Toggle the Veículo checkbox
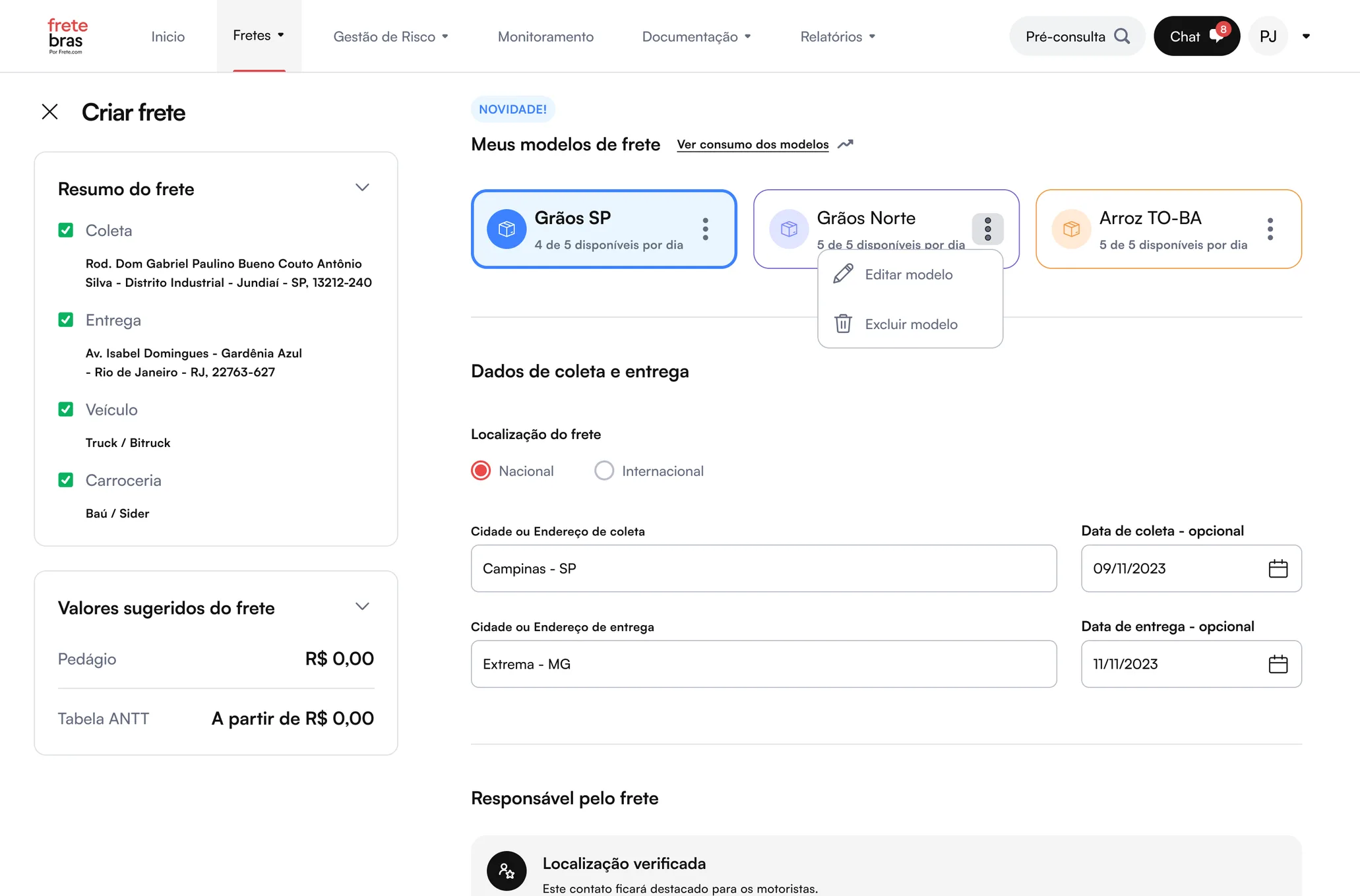Image resolution: width=1360 pixels, height=896 pixels. point(65,409)
